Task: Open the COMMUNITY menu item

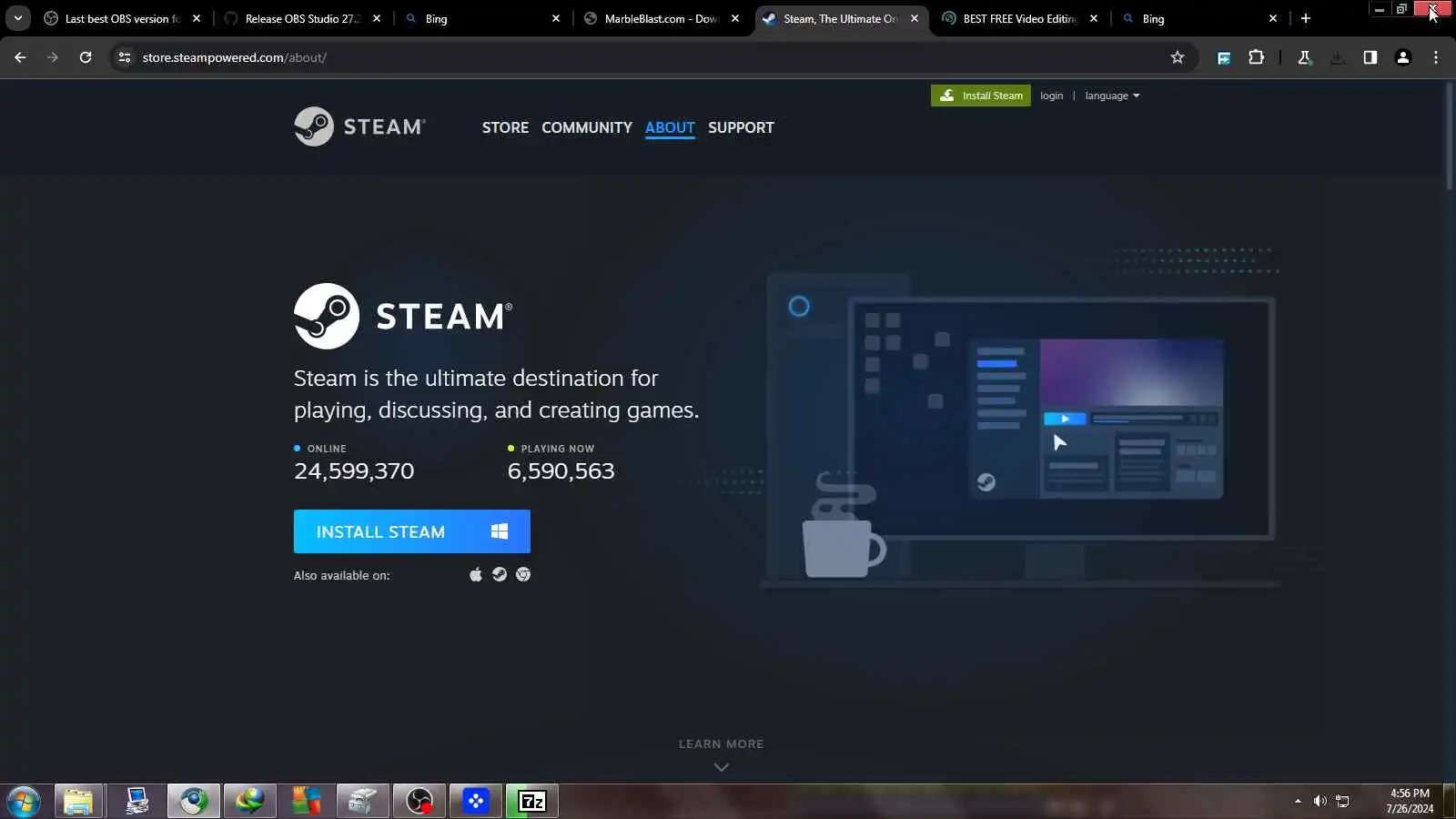Action: 587,127
